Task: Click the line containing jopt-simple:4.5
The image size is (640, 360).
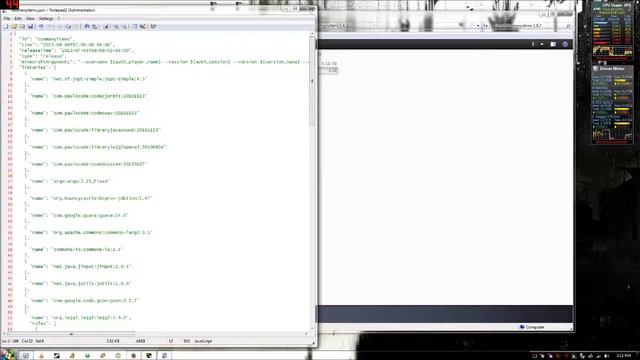Action: (89, 79)
